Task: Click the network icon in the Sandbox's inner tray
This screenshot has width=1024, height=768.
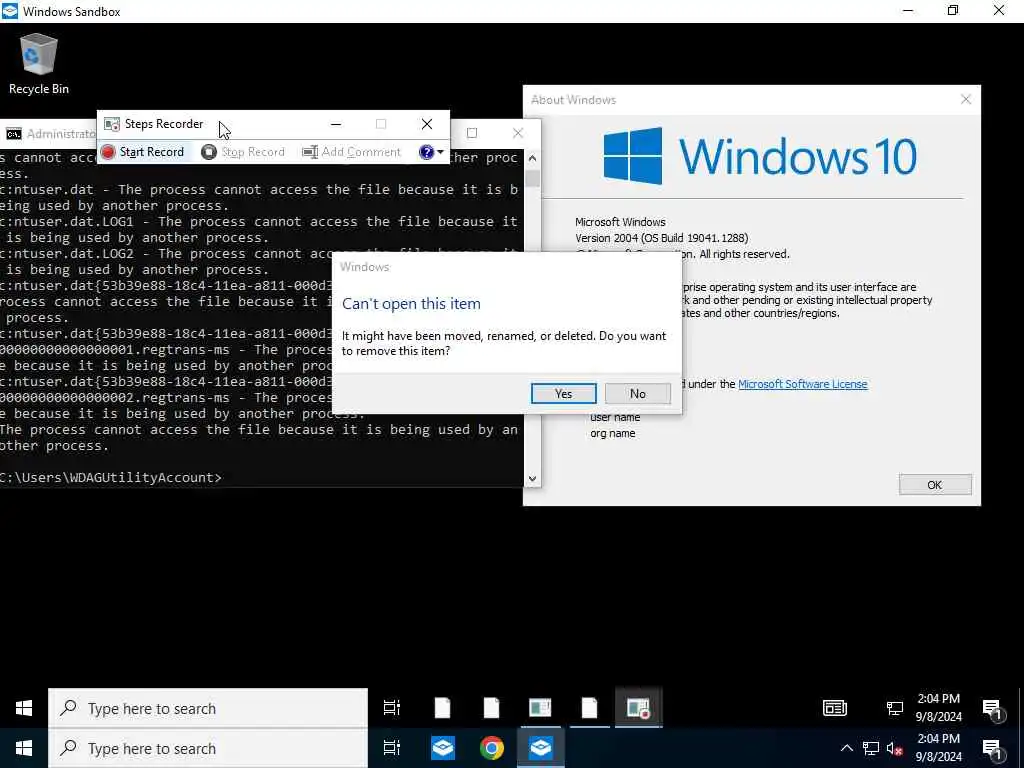Action: click(x=894, y=708)
